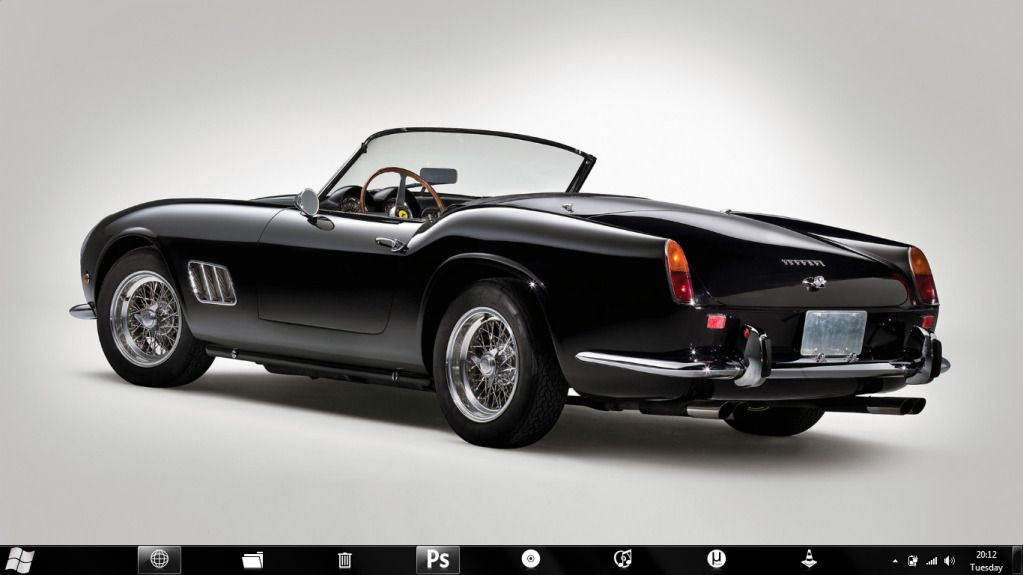Open the volume speaker tray icon
The image size is (1023, 575).
click(949, 561)
